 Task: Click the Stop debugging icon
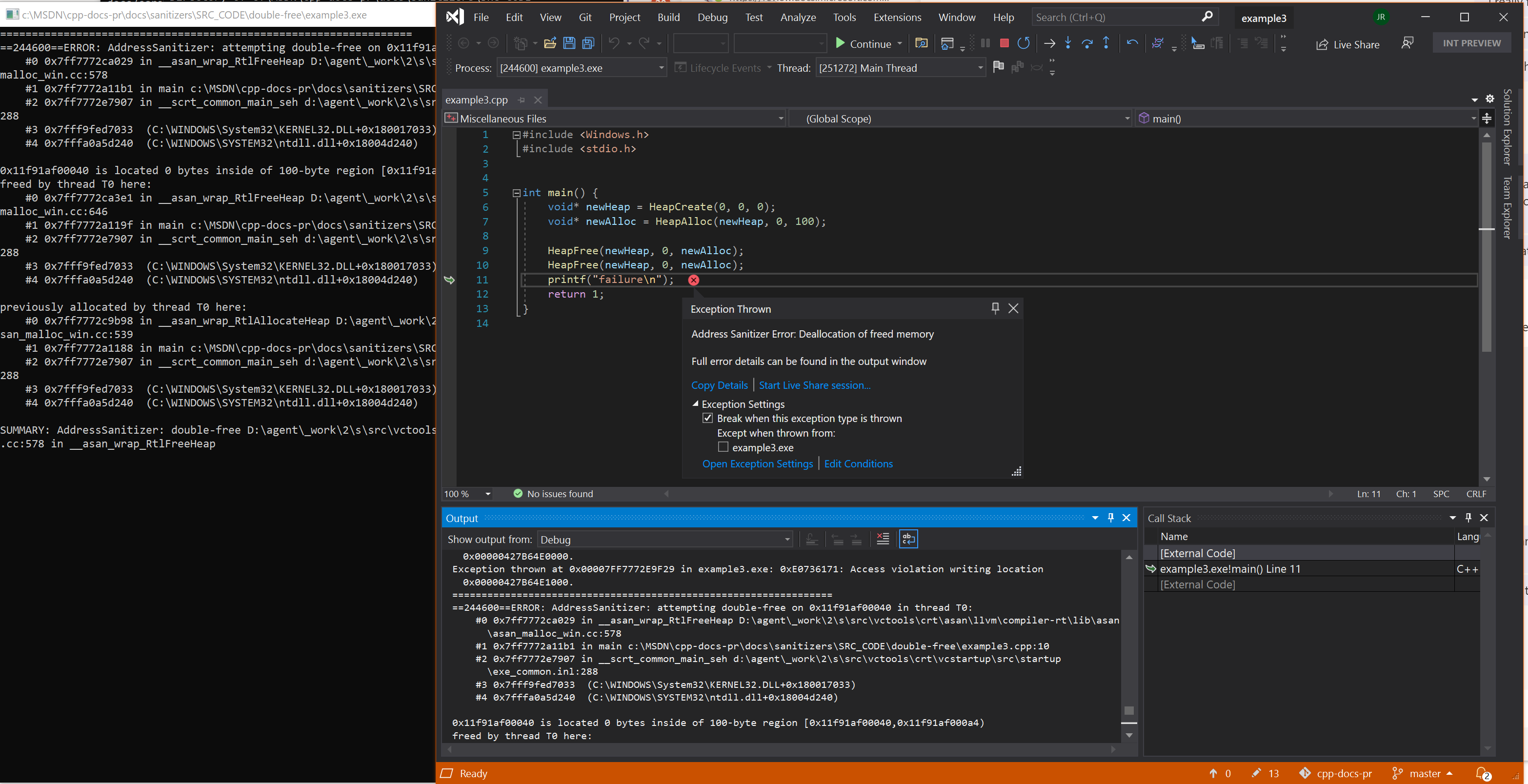1004,44
